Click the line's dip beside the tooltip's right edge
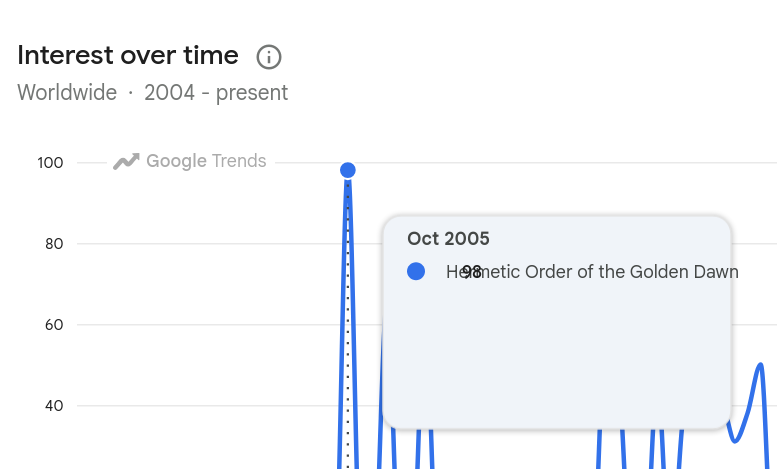777x469 pixels. point(734,439)
